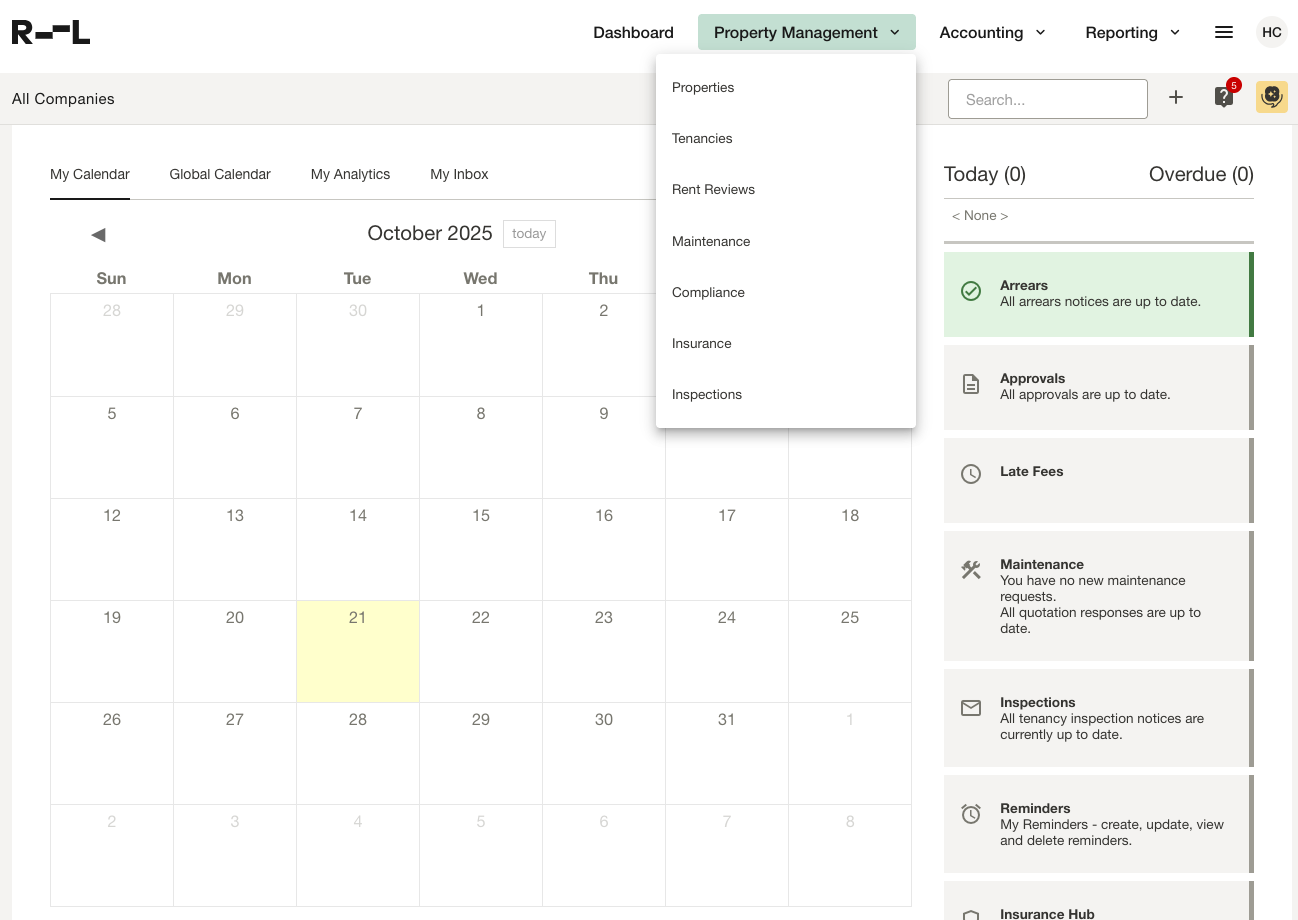This screenshot has width=1298, height=920.
Task: Collapse the Property Management dropdown
Action: click(x=806, y=32)
